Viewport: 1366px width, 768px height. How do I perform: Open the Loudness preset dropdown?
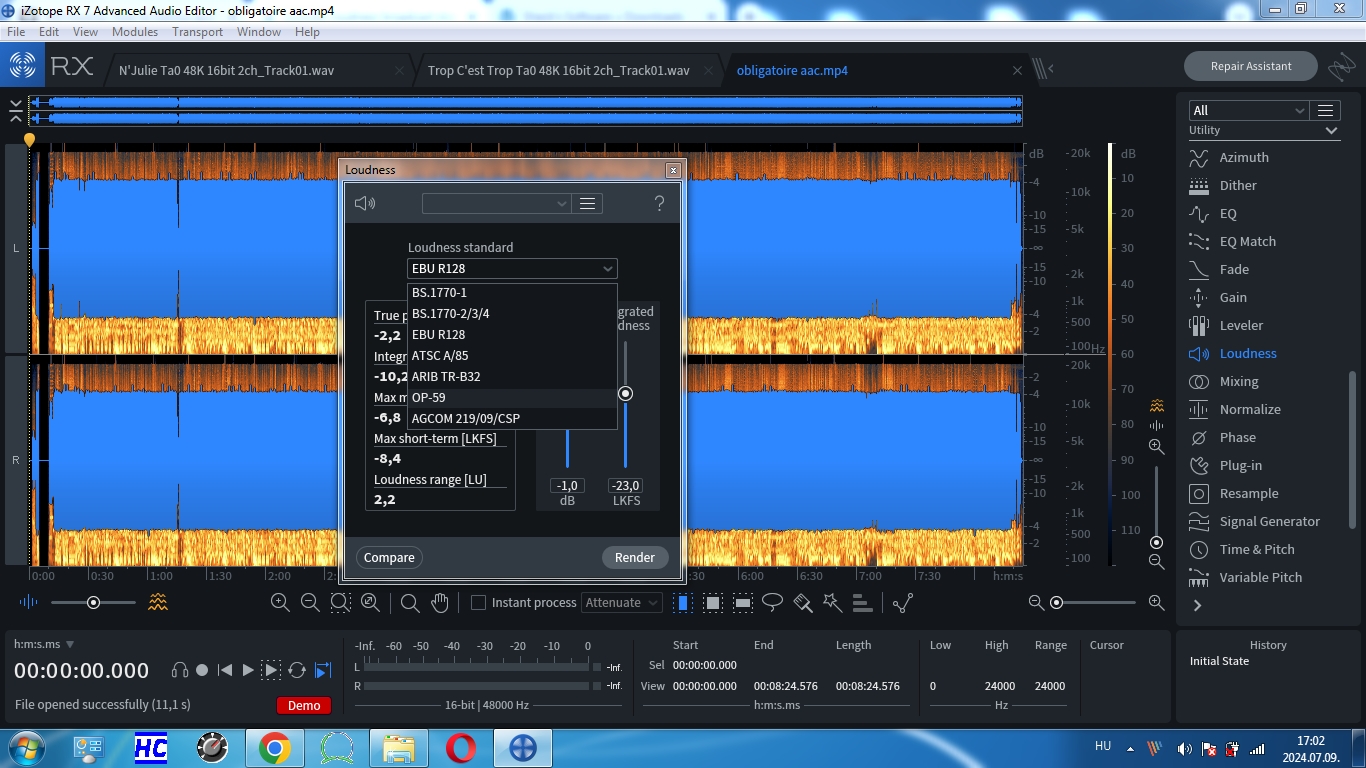pos(497,204)
